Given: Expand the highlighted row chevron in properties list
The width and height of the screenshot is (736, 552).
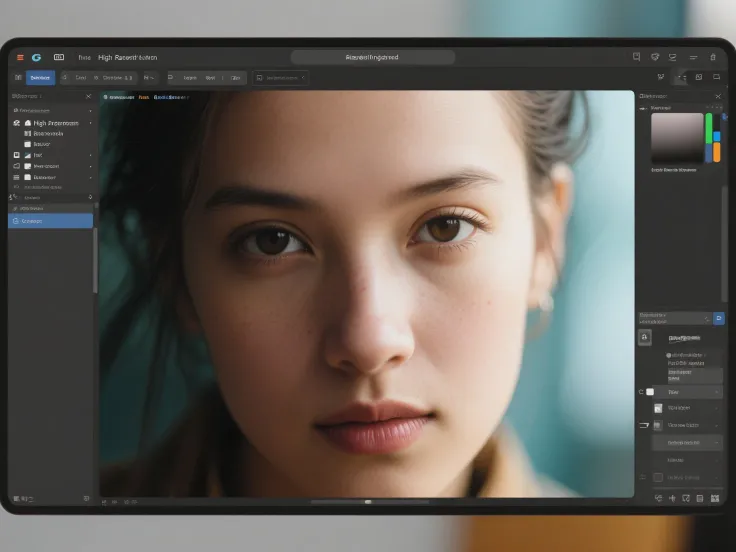Looking at the screenshot, I should point(716,443).
